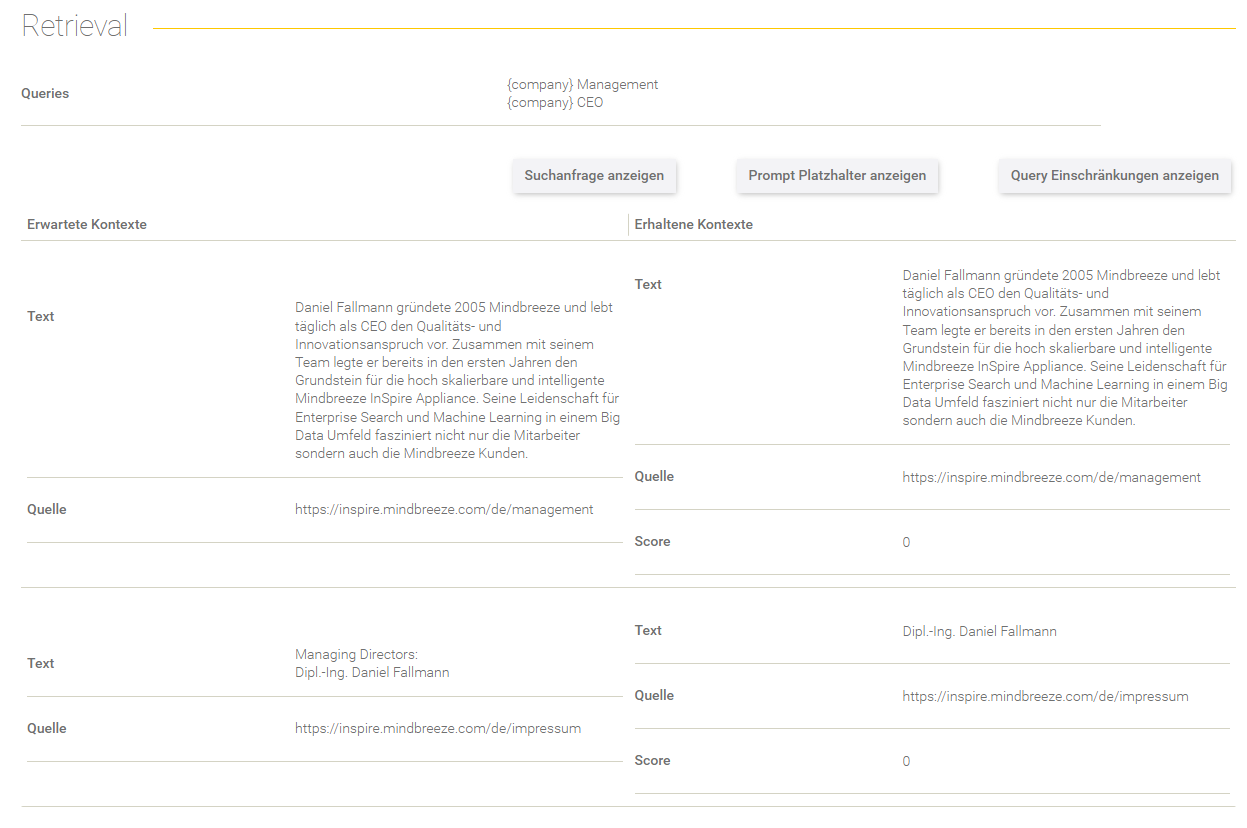Click the Erwartete Kontexte column header
Screen dimensions: 1247x828
(87, 225)
